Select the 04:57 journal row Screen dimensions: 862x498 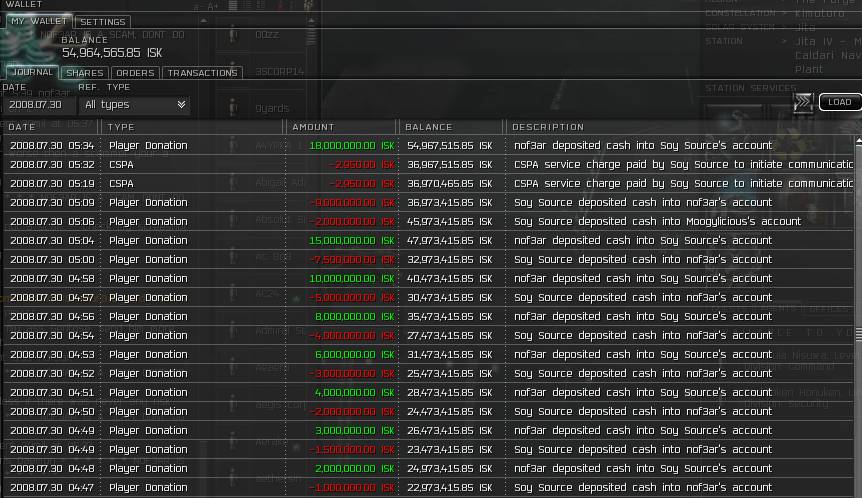coord(428,297)
